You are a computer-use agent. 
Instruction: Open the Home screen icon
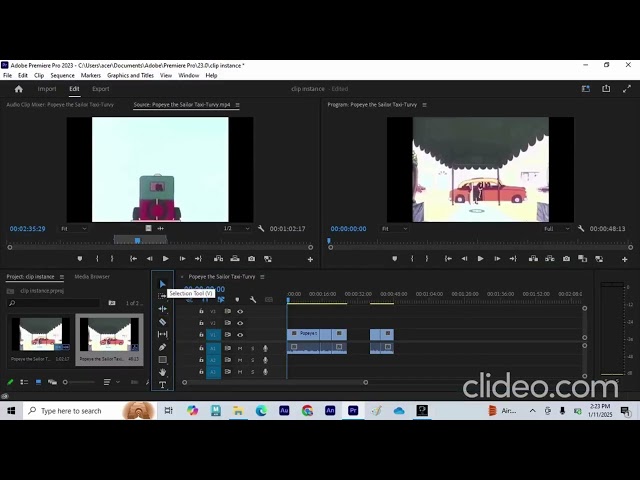tap(19, 89)
